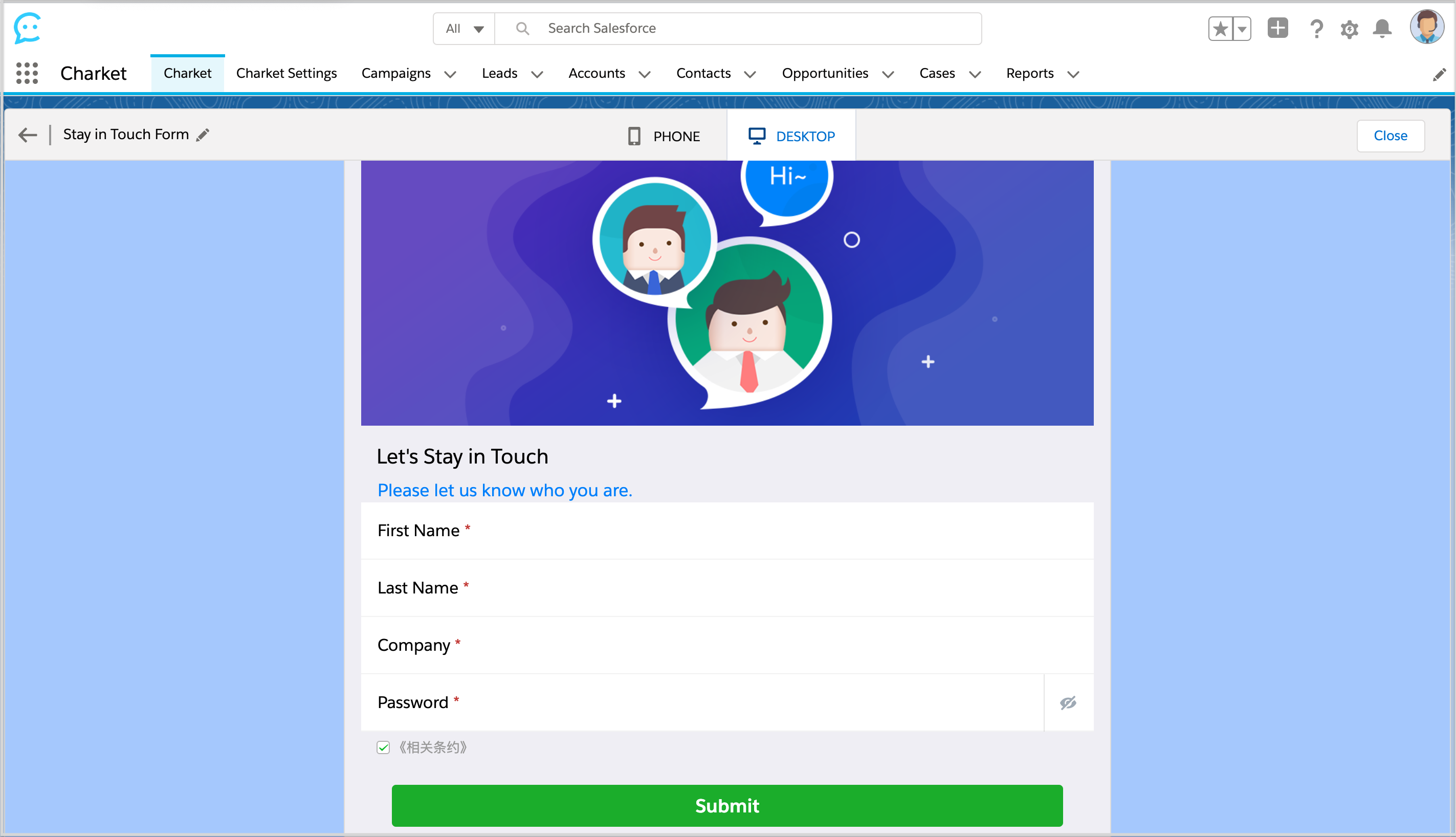This screenshot has width=1456, height=837.
Task: Switch to PHONE preview
Action: [664, 136]
